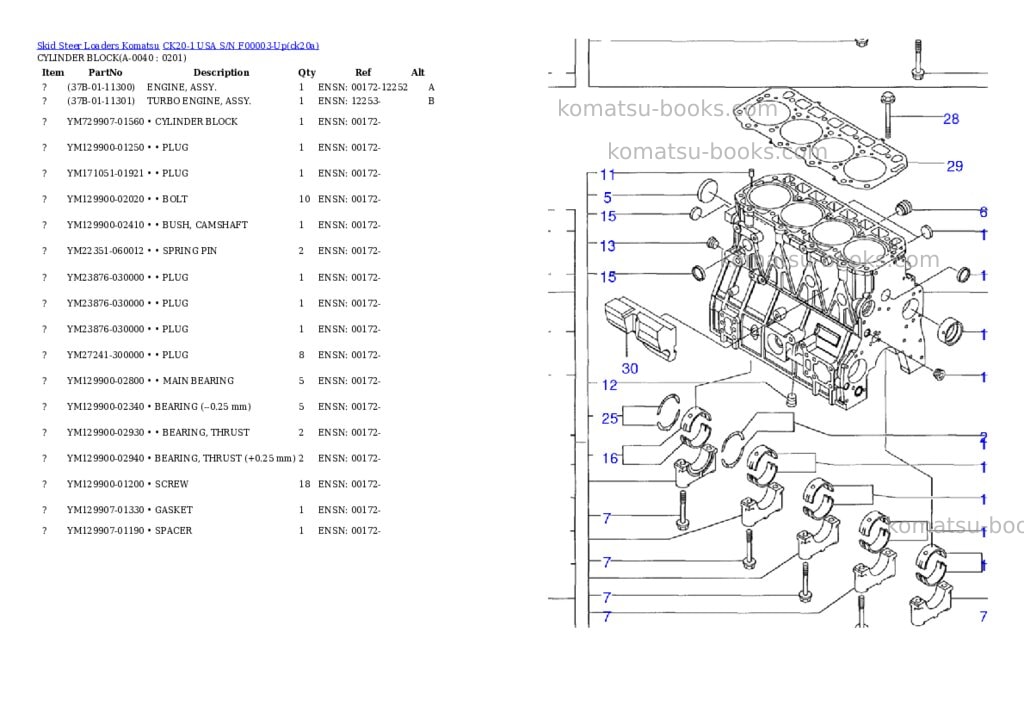
Task: Click part number YM129900-01250
Action: click(x=105, y=148)
